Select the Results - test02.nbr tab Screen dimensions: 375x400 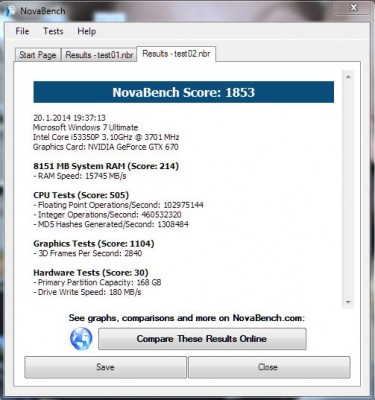click(176, 54)
